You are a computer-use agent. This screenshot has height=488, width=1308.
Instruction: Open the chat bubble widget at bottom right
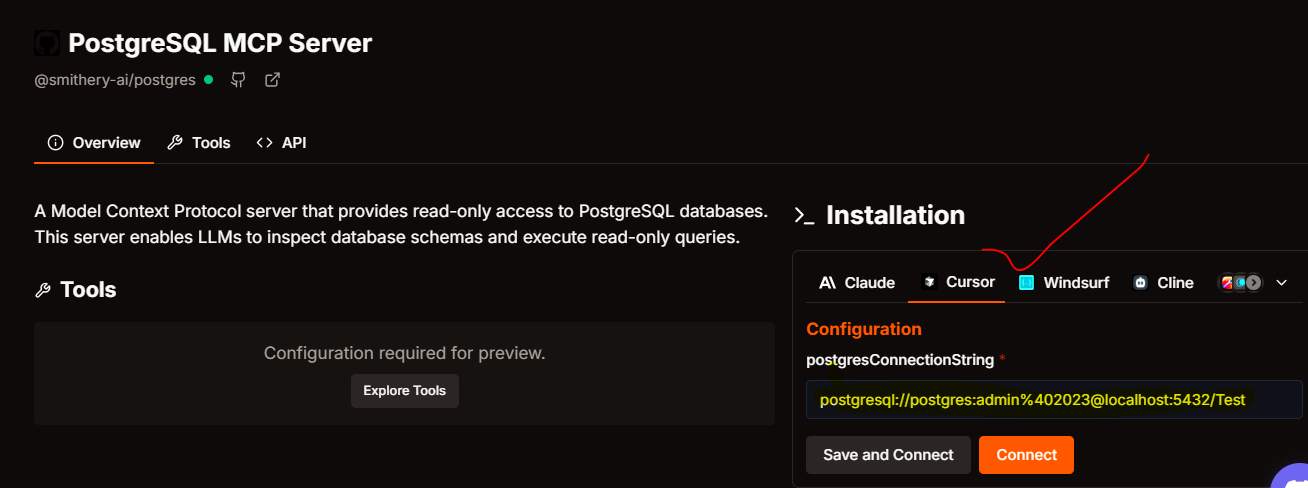tap(1290, 476)
